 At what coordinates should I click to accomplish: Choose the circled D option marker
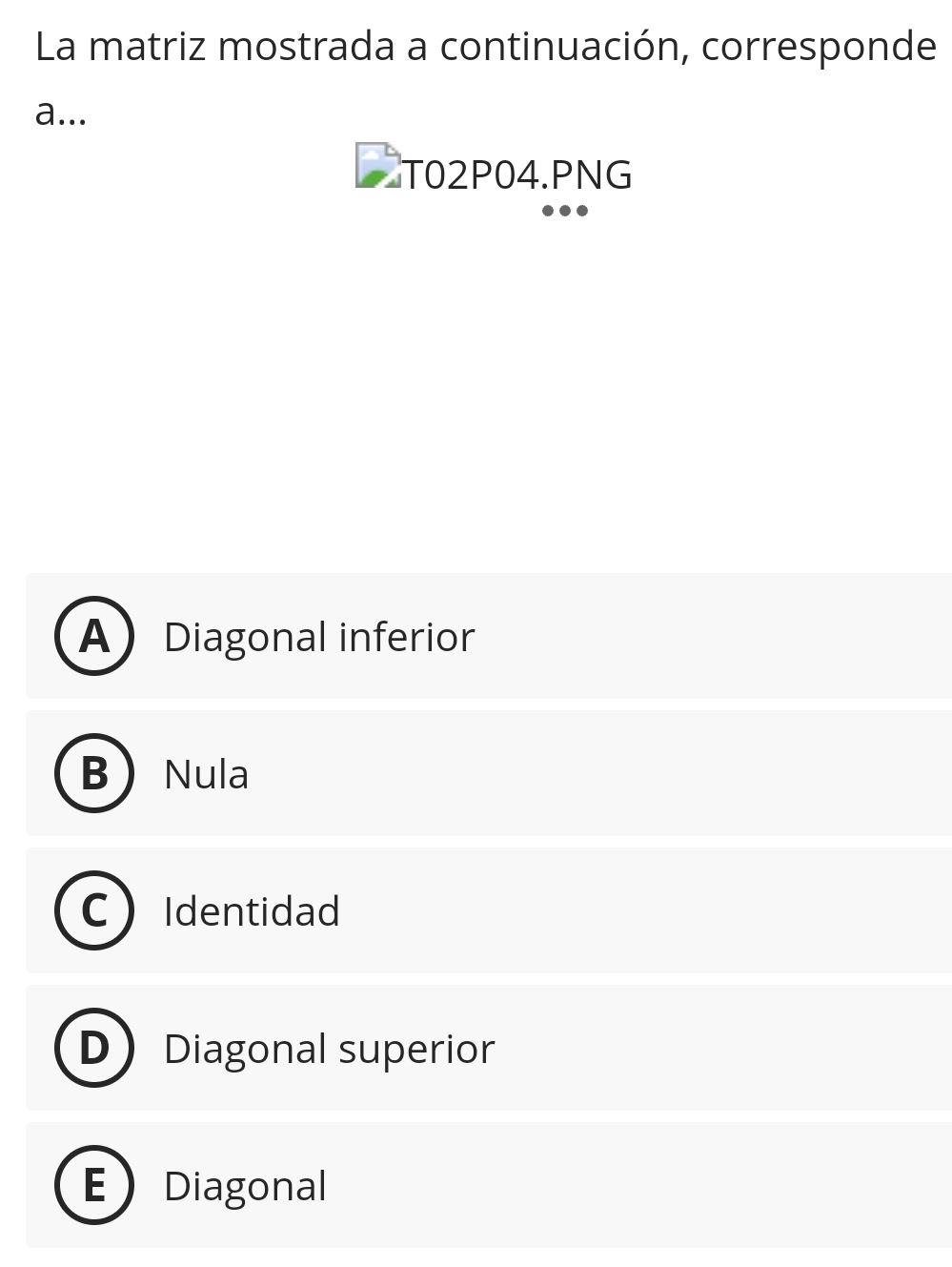(x=94, y=1048)
